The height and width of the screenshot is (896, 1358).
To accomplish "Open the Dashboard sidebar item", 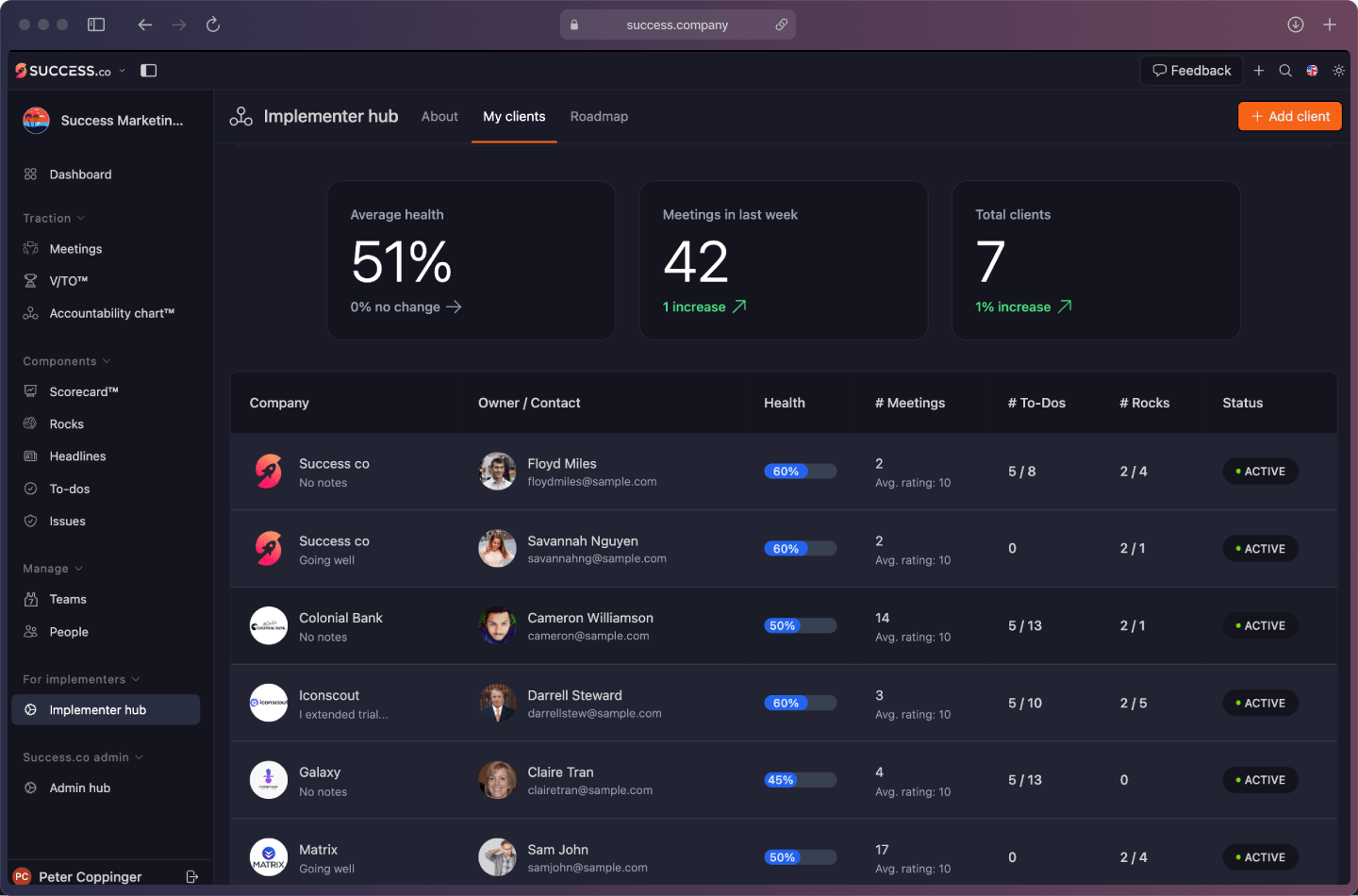I will (x=80, y=174).
